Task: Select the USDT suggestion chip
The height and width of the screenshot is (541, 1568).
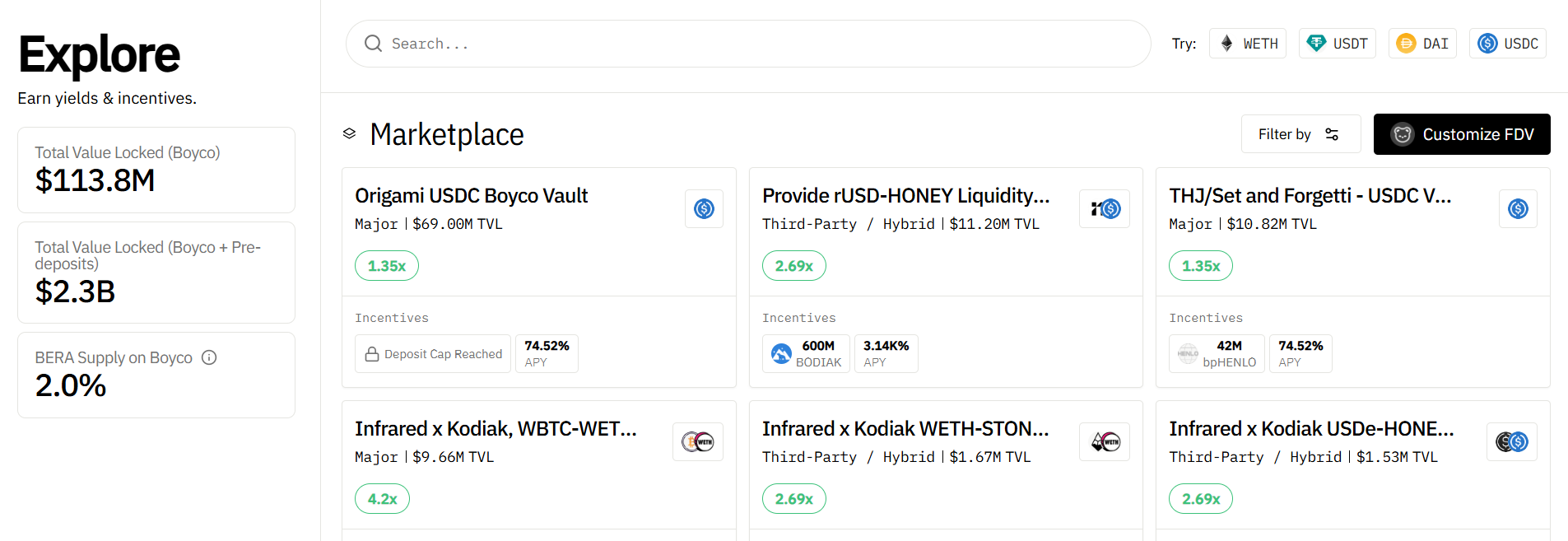Action: (x=1338, y=44)
